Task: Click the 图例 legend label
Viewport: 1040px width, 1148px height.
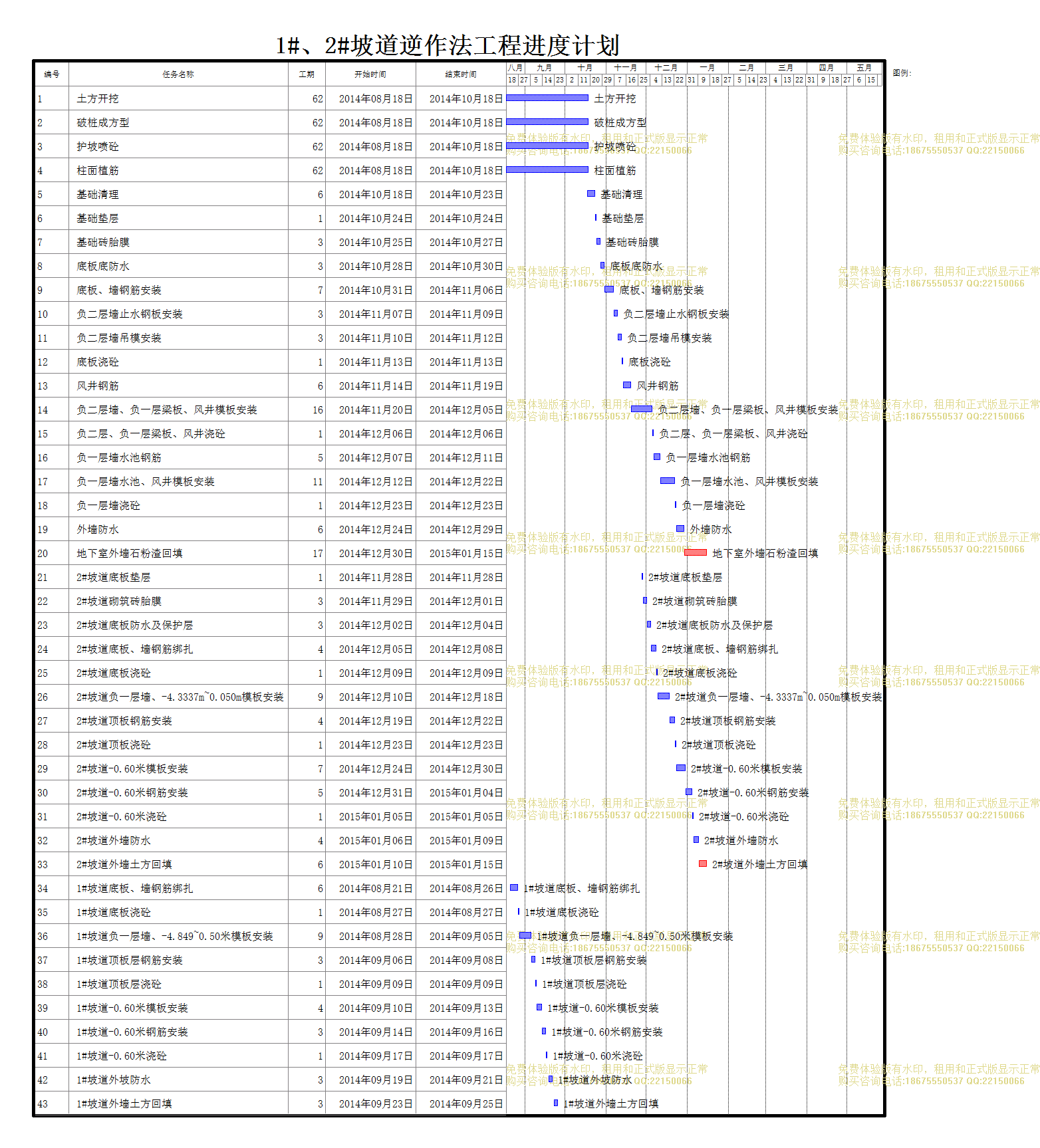Action: pyautogui.click(x=902, y=73)
